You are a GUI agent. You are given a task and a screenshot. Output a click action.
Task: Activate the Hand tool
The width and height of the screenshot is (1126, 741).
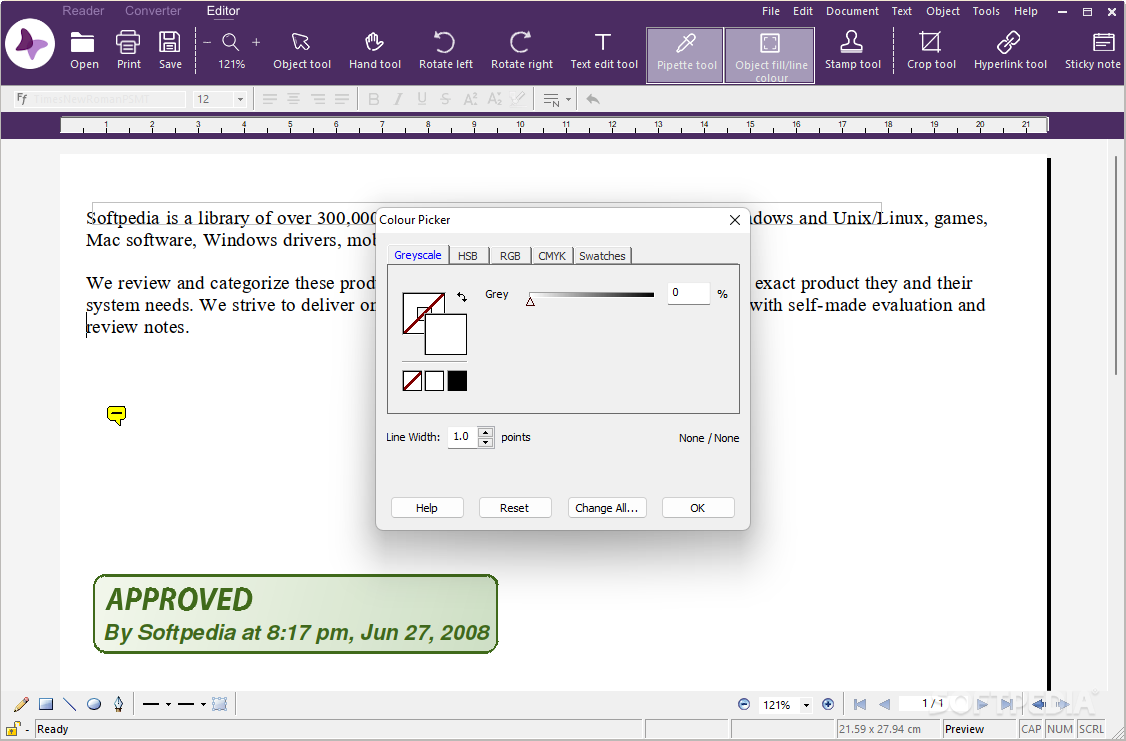click(x=374, y=50)
